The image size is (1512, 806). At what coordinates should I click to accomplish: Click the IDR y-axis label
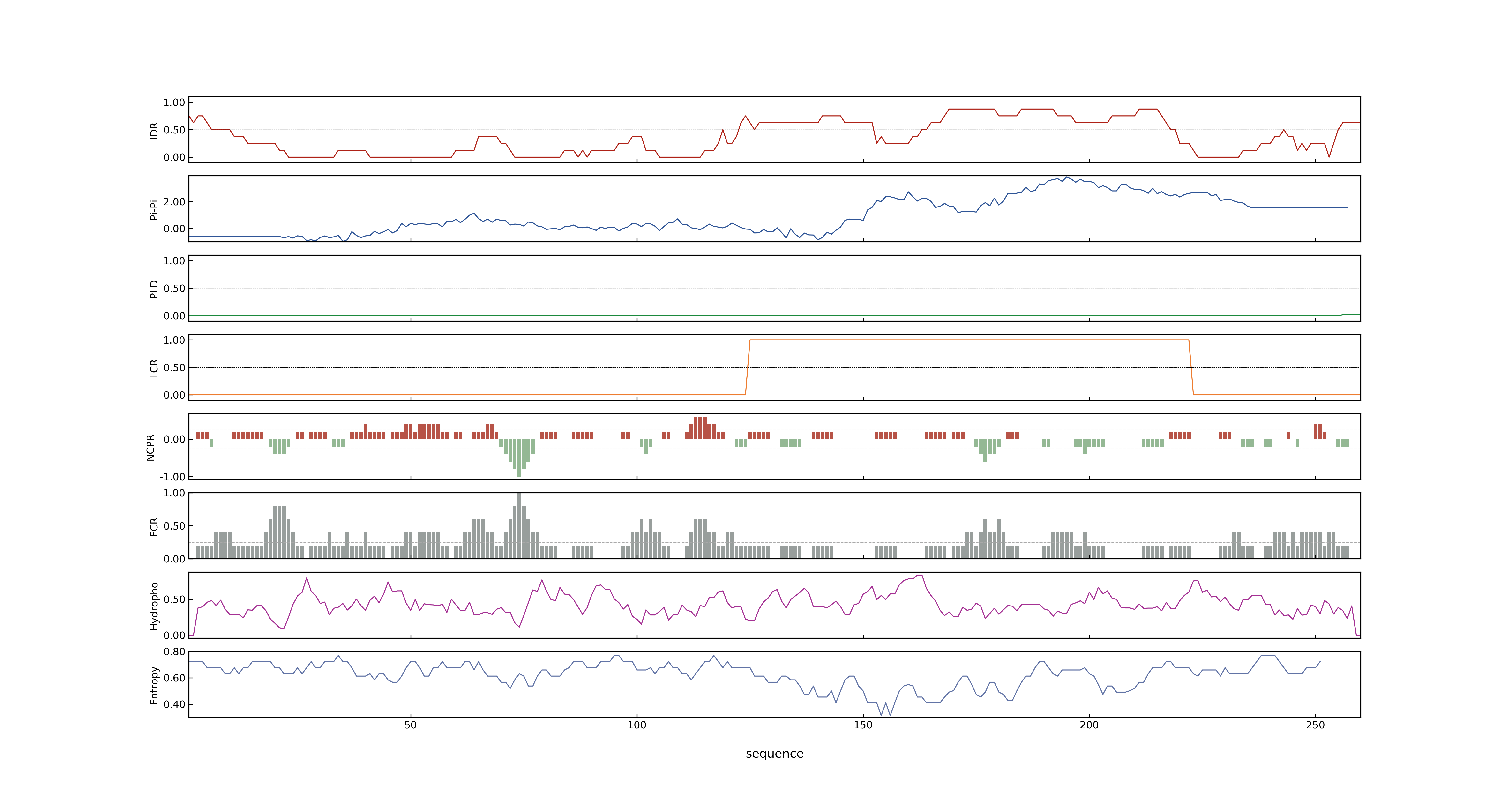(154, 130)
